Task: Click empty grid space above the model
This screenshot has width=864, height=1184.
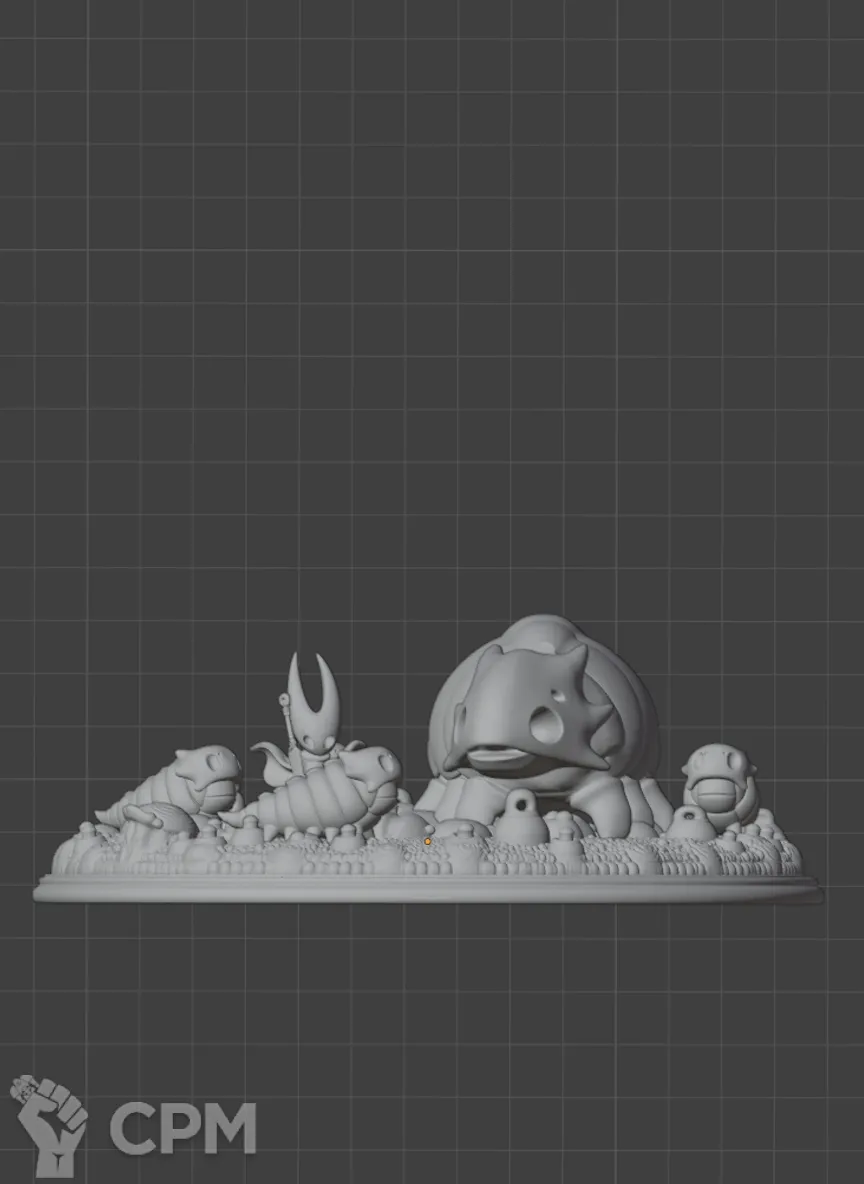Action: (430, 300)
